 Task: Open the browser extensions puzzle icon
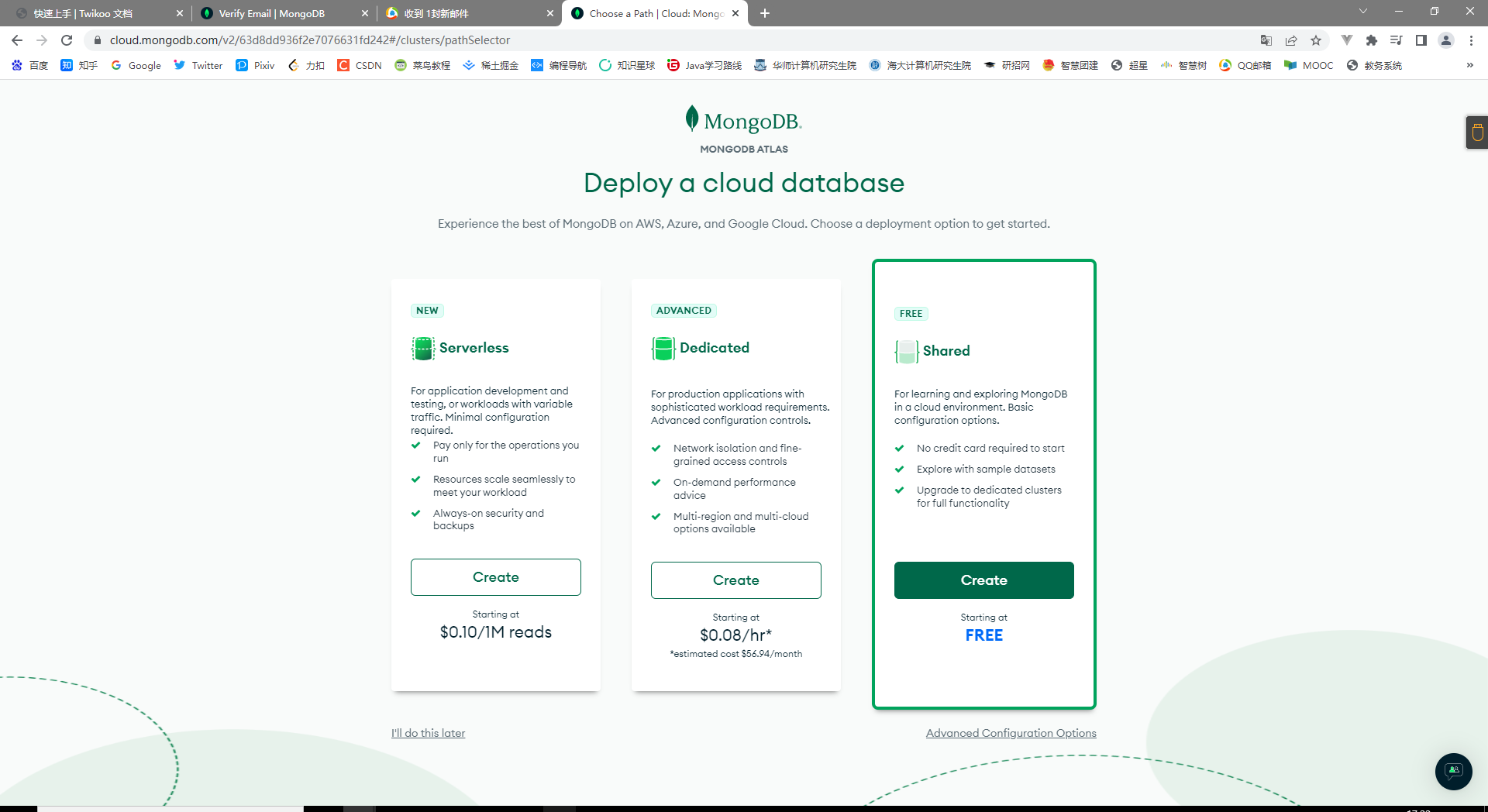click(1371, 40)
